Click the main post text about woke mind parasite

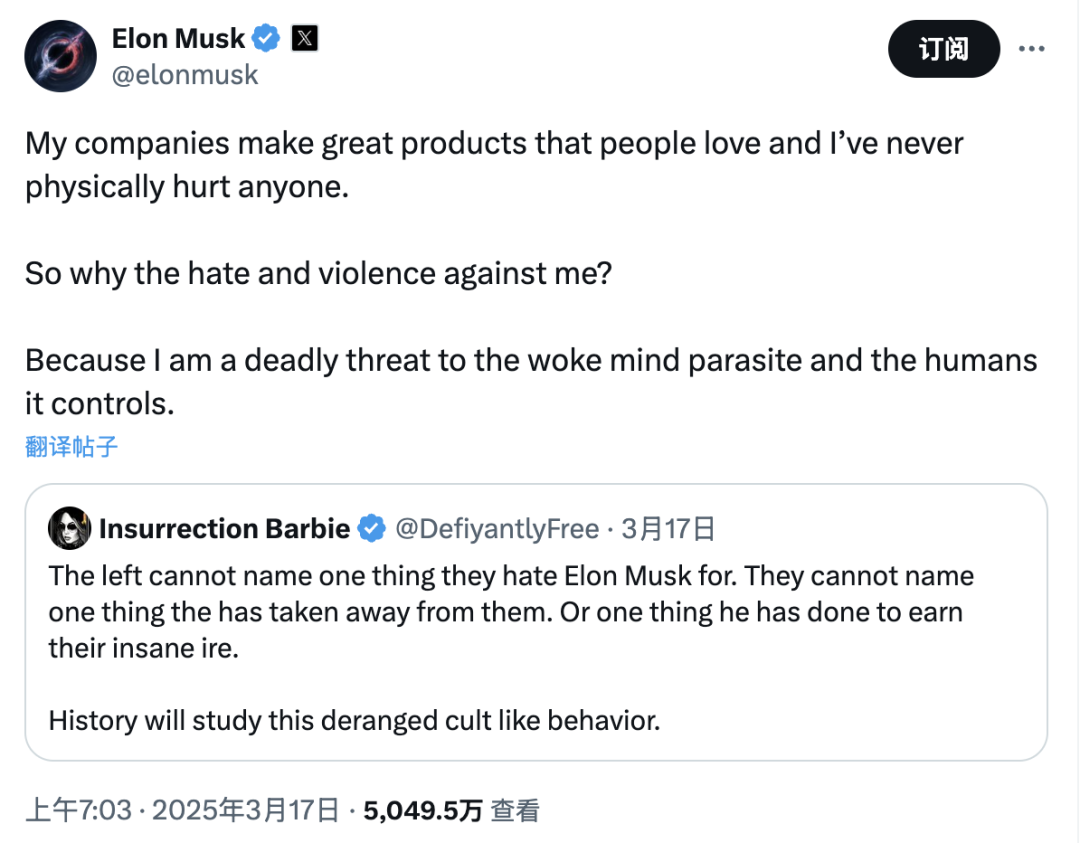click(531, 382)
